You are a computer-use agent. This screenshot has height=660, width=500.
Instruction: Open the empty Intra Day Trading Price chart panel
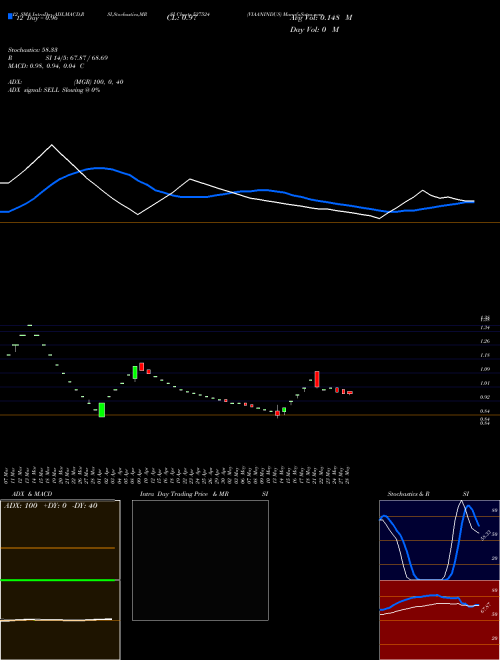pyautogui.click(x=200, y=560)
